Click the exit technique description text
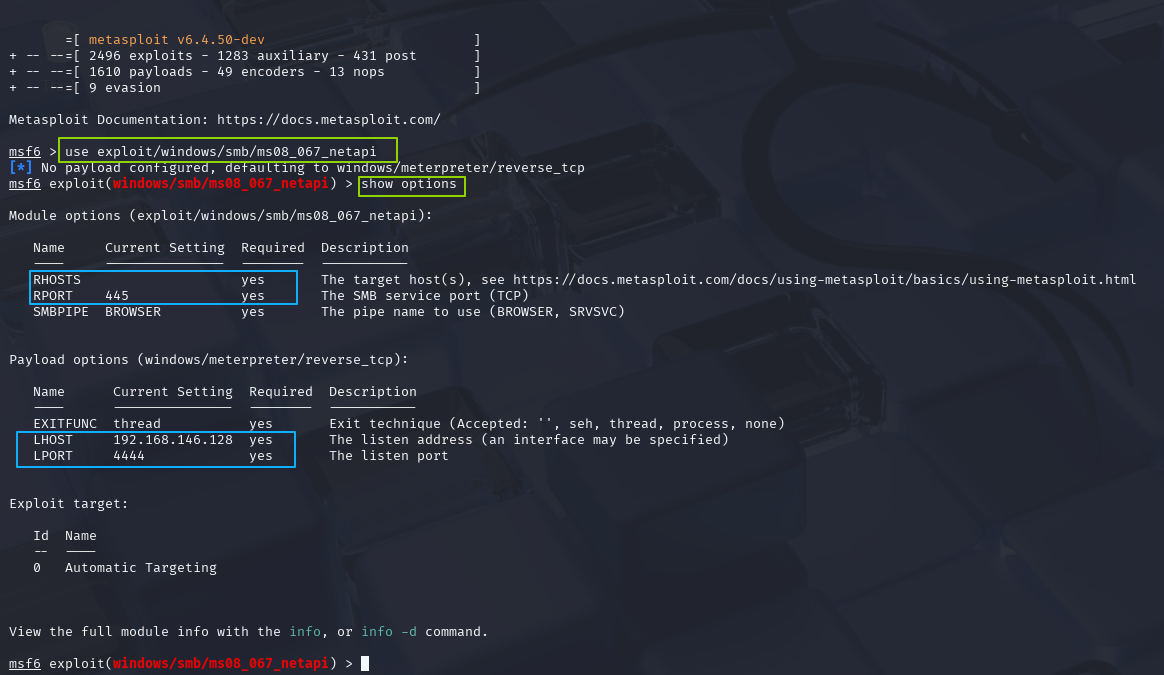 557,424
